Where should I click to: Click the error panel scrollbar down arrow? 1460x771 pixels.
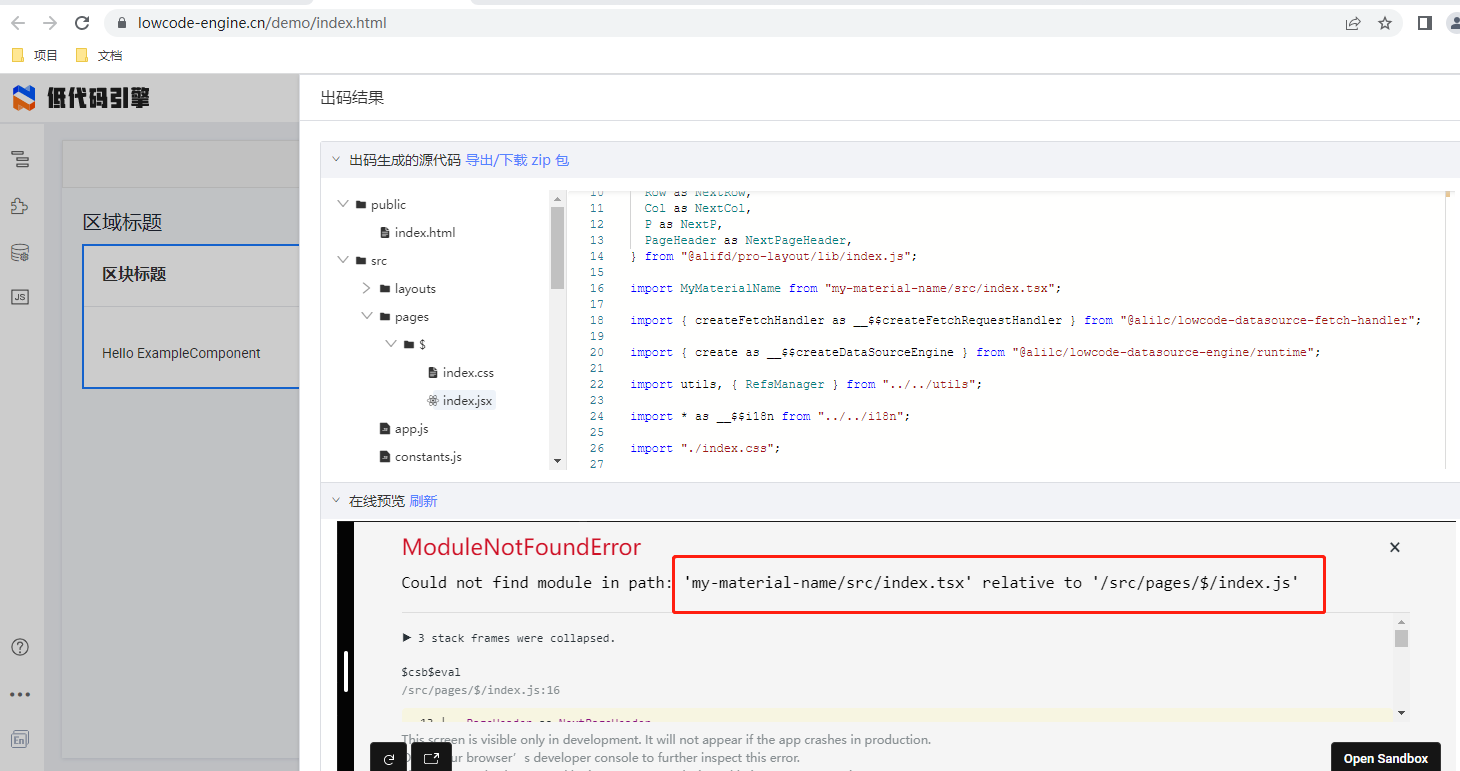click(1401, 712)
